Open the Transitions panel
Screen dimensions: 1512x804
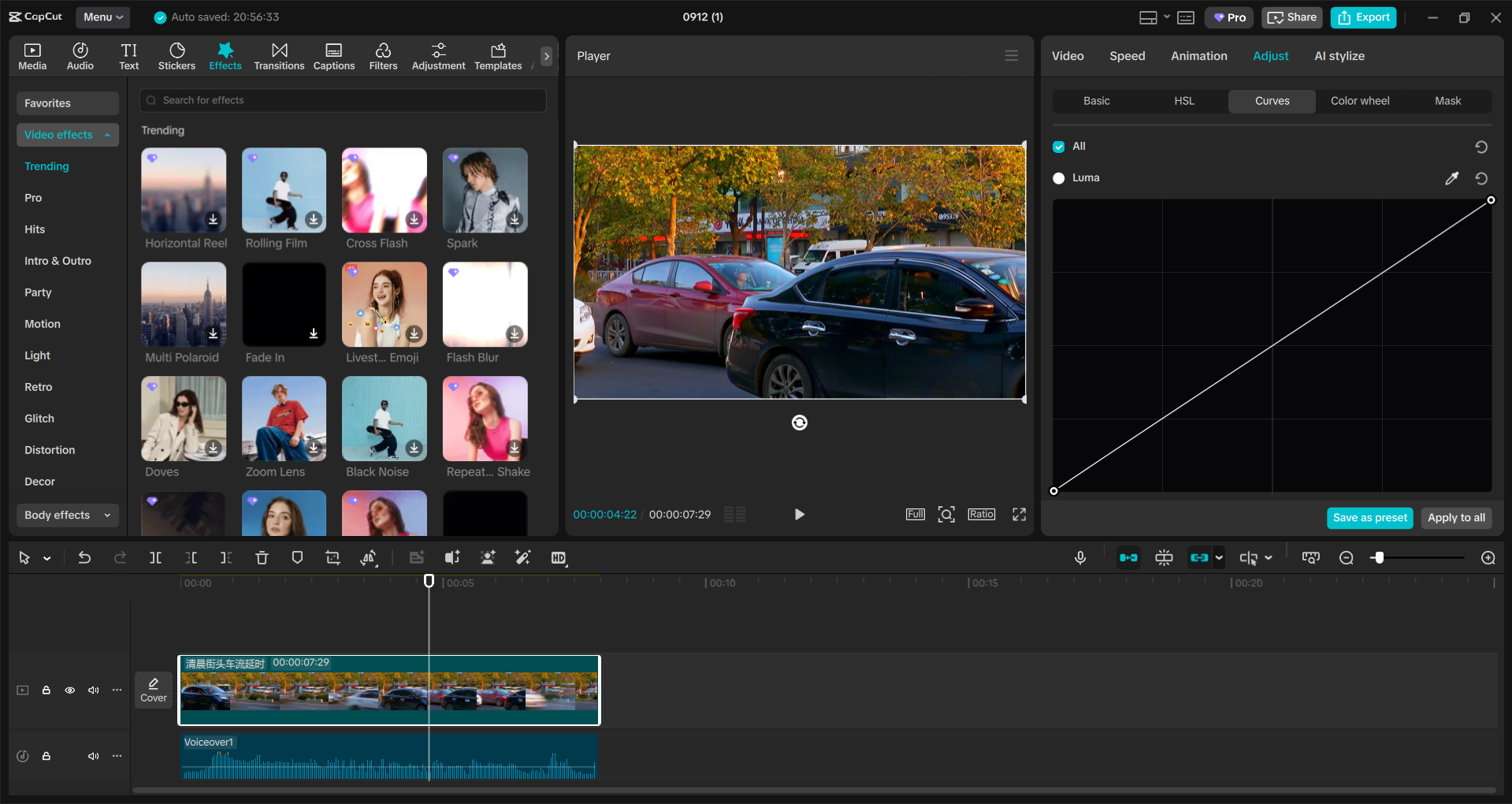pyautogui.click(x=279, y=55)
